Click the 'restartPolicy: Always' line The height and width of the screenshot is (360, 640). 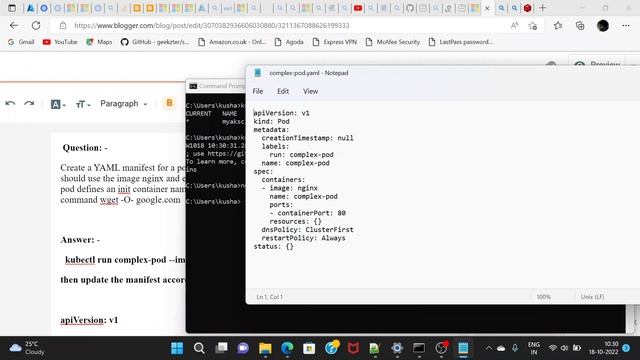pos(303,238)
